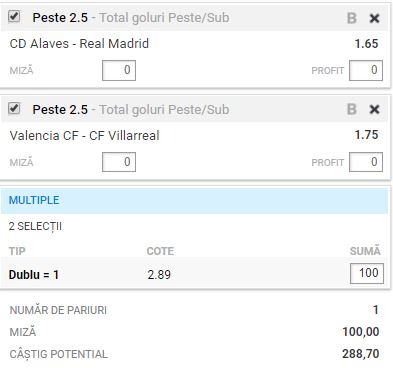The width and height of the screenshot is (393, 368).
Task: Click the B banker icon for Valencia CF bet
Action: tap(352, 109)
